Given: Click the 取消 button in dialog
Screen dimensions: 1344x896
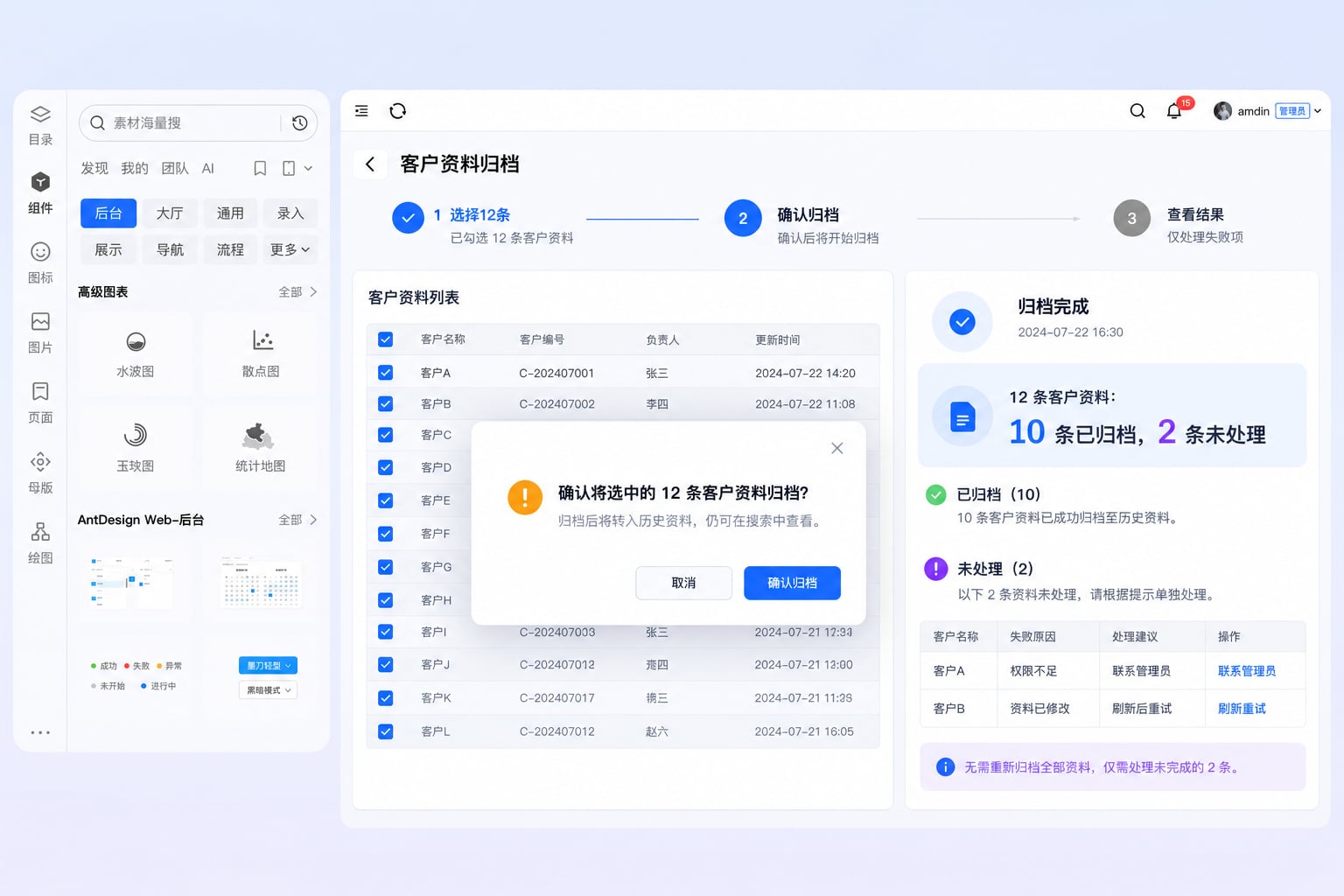Looking at the screenshot, I should (683, 583).
